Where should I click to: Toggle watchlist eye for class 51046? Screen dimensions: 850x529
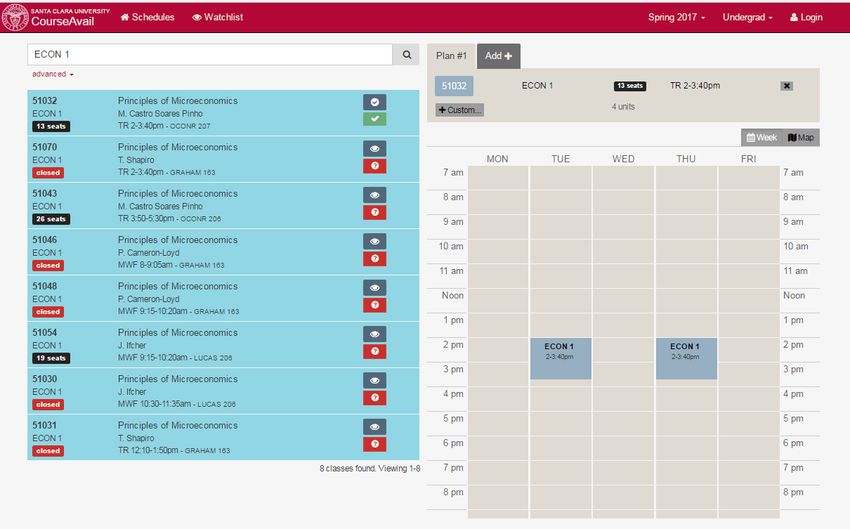[x=375, y=241]
